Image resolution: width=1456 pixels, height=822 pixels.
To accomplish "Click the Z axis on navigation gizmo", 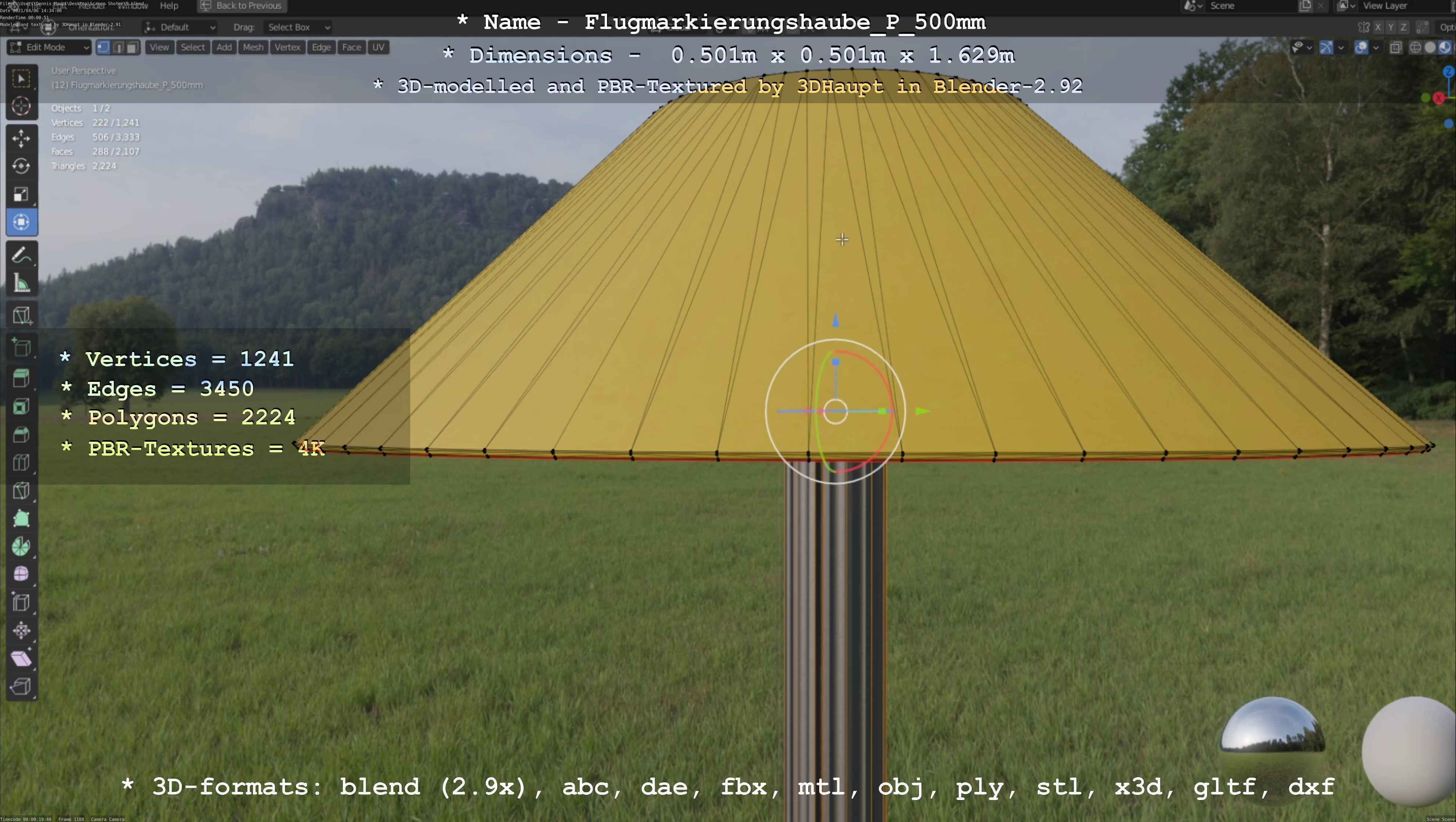I will [x=1449, y=72].
